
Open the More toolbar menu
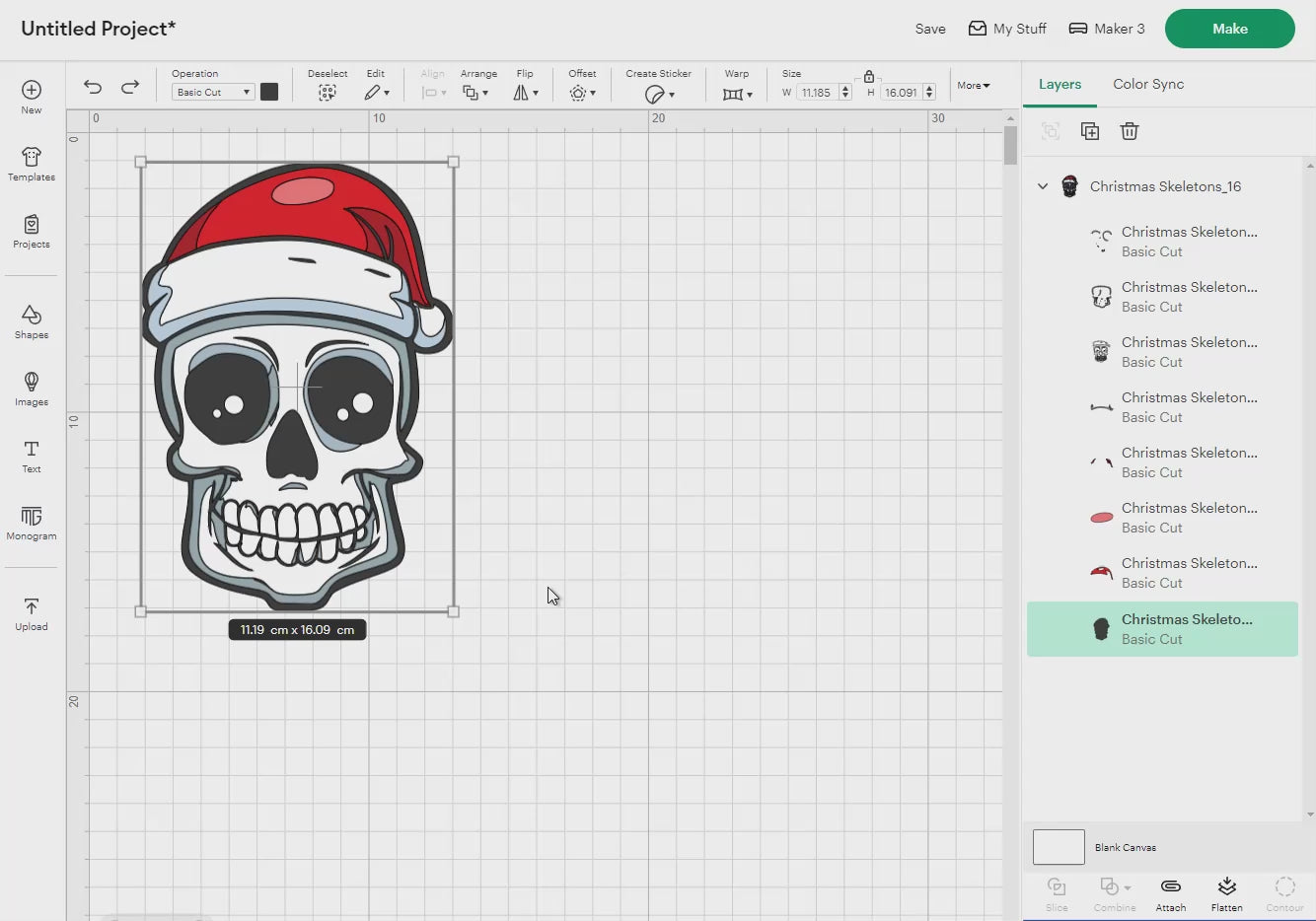pos(974,86)
